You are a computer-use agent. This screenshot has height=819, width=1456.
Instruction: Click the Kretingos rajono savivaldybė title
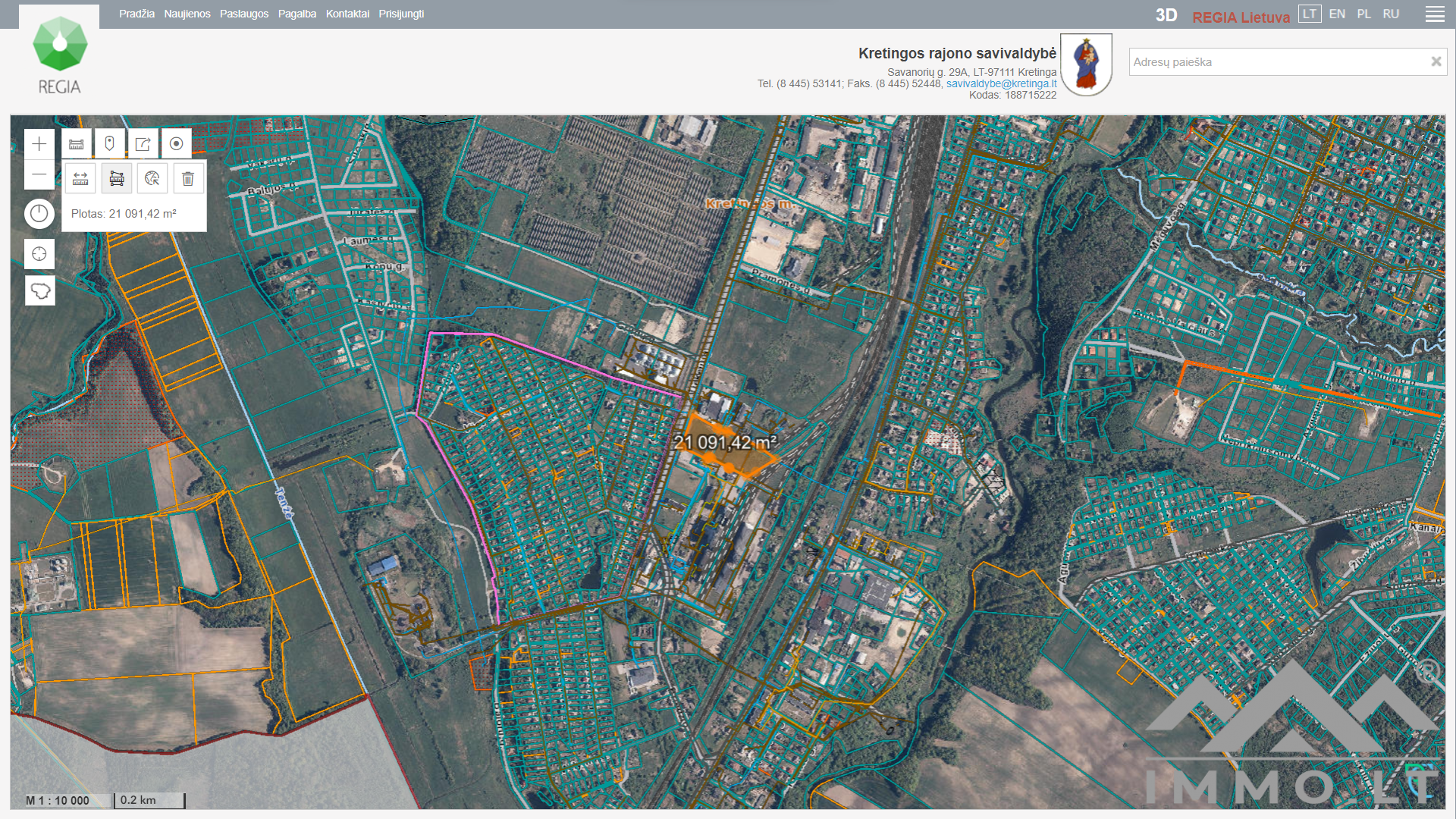pyautogui.click(x=957, y=53)
